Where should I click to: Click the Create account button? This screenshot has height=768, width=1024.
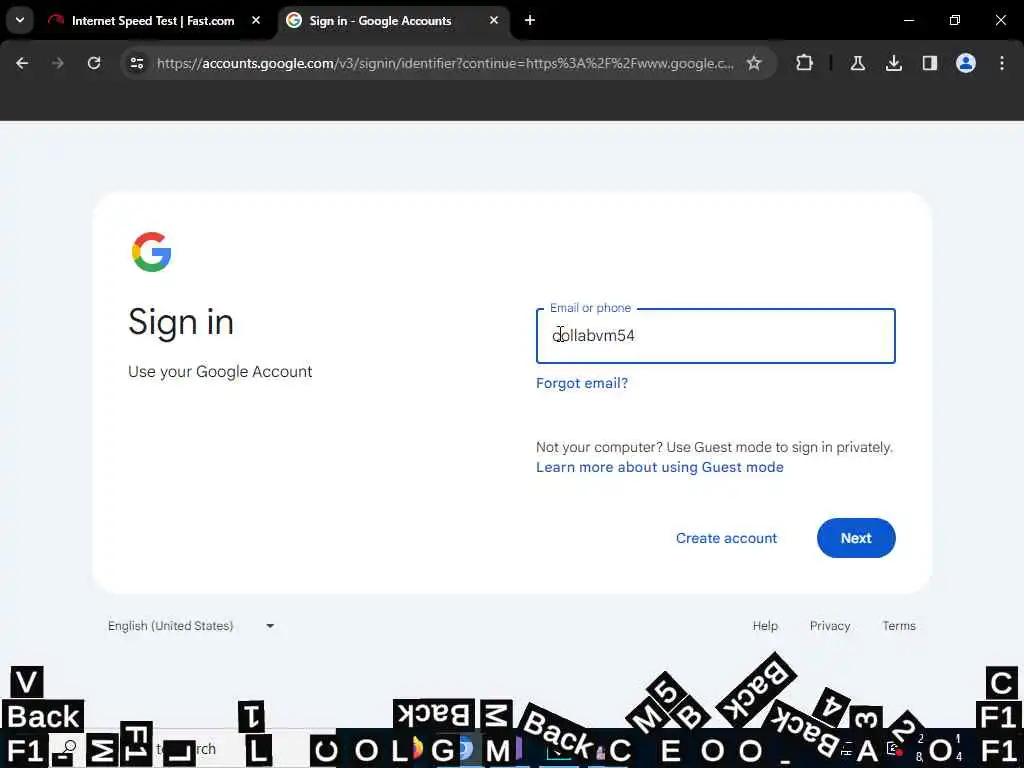point(726,538)
